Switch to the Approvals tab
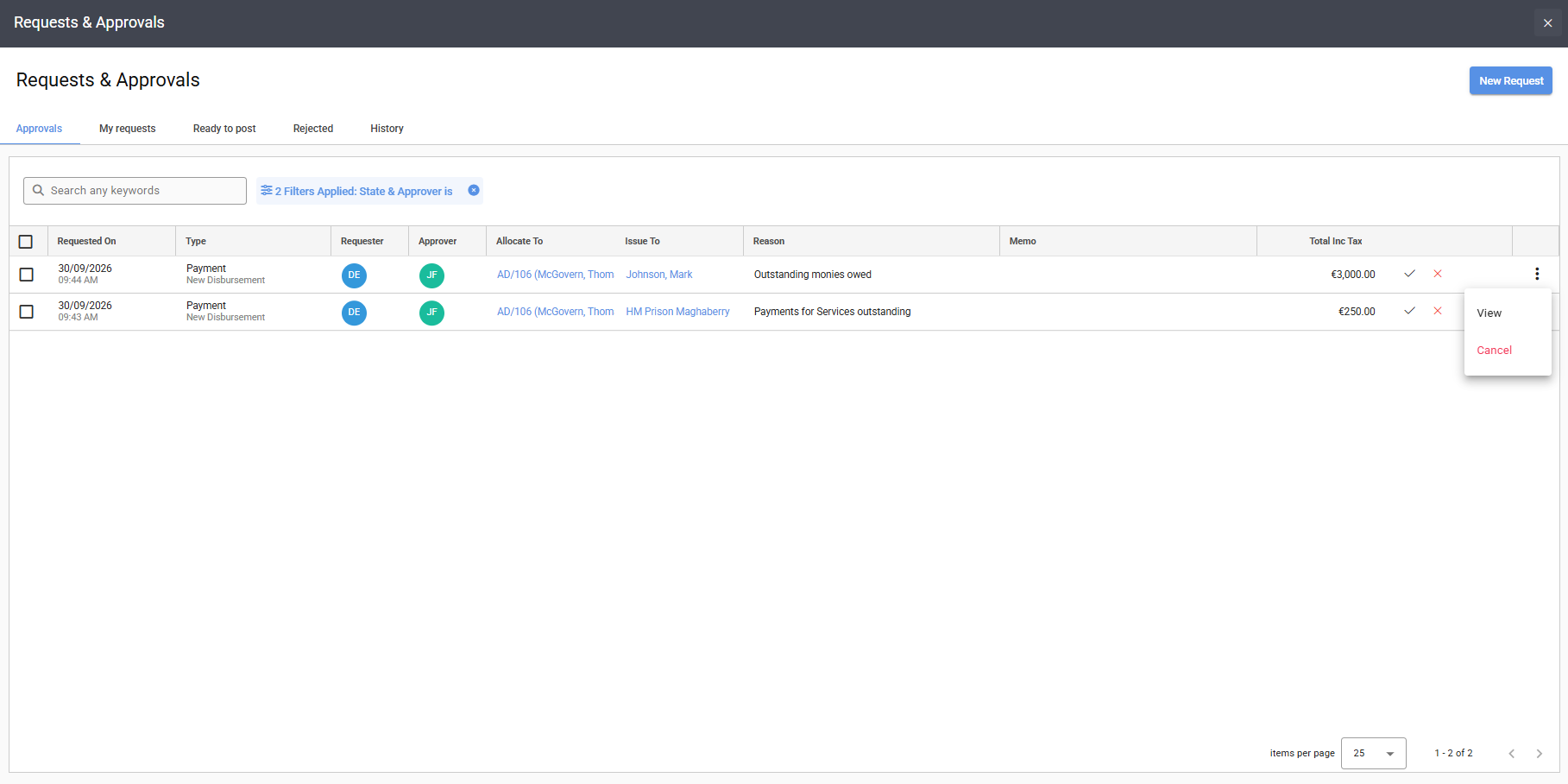This screenshot has width=1568, height=784. click(x=39, y=129)
